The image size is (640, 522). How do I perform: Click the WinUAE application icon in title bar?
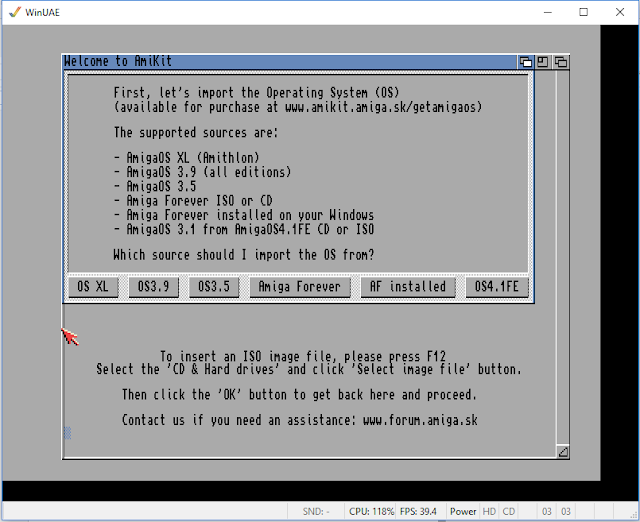[15, 12]
